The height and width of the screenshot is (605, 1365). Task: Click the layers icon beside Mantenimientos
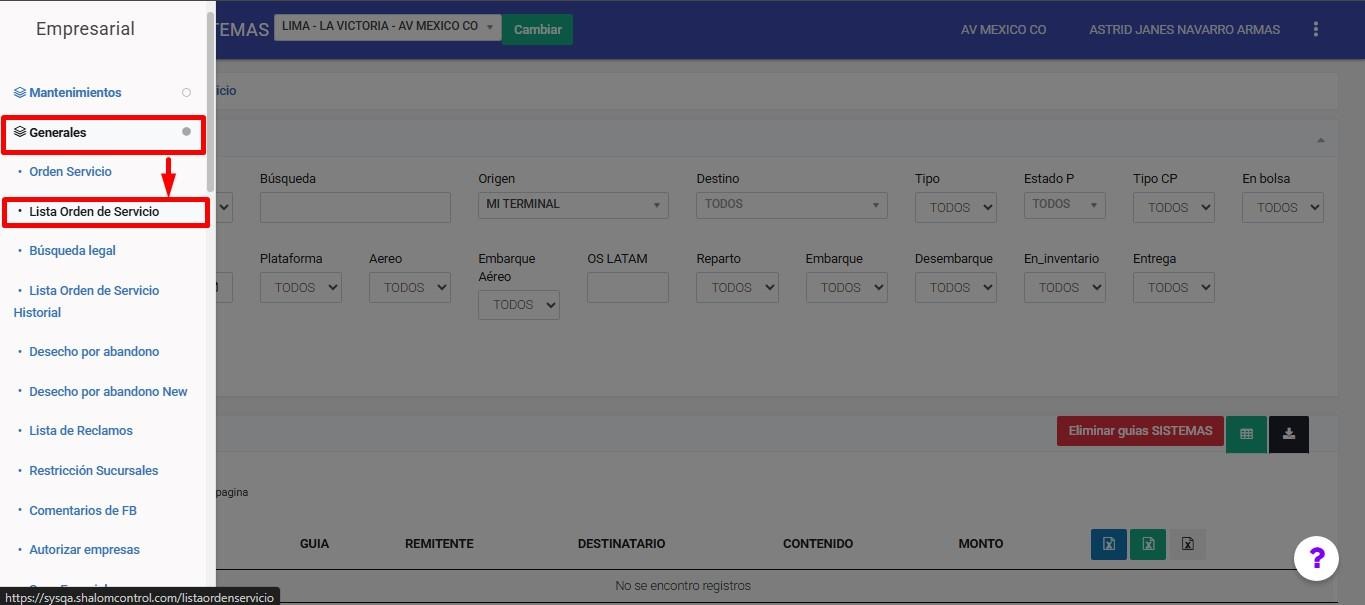(x=20, y=92)
